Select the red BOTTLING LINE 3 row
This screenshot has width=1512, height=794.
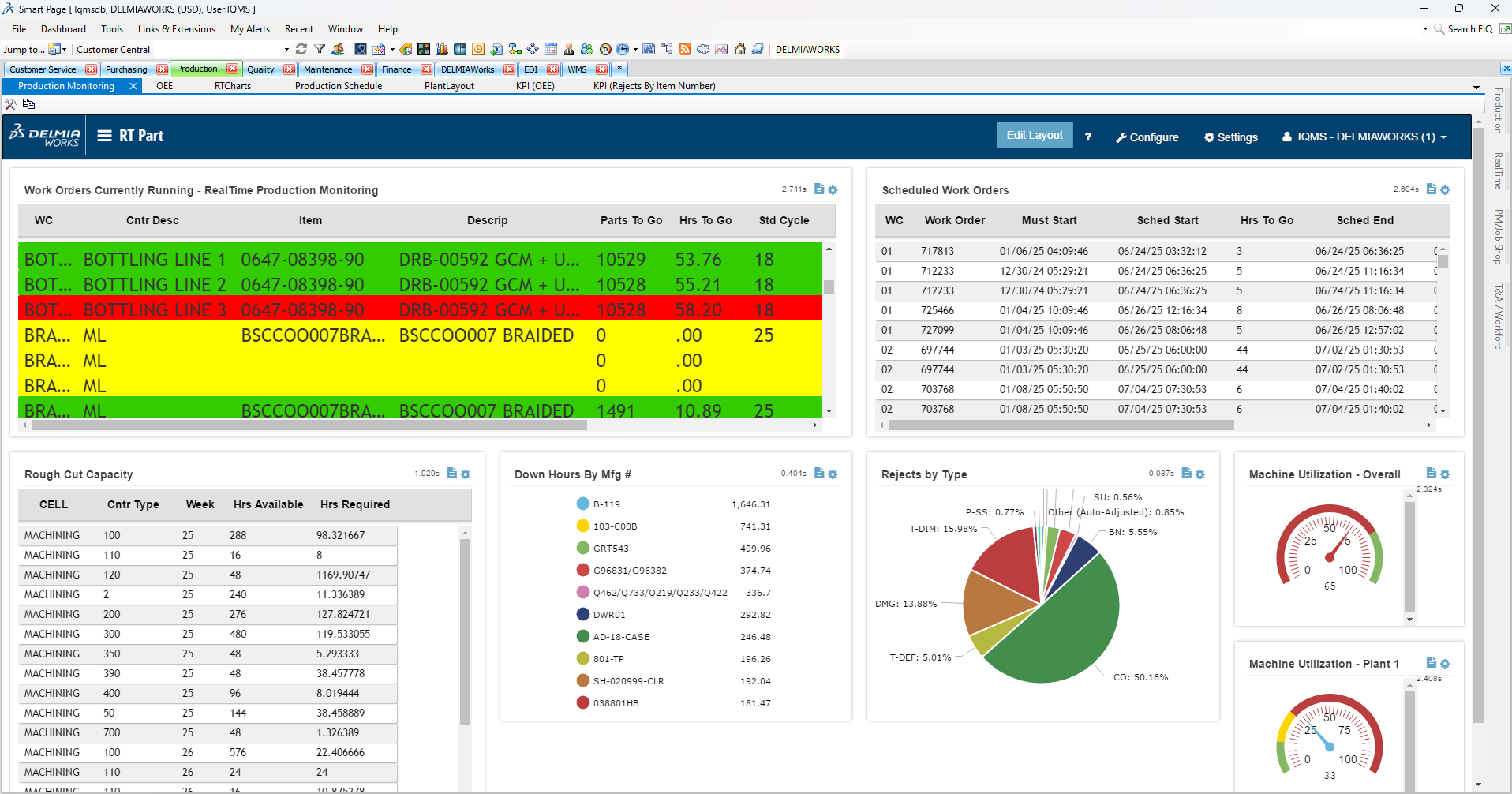pos(420,309)
